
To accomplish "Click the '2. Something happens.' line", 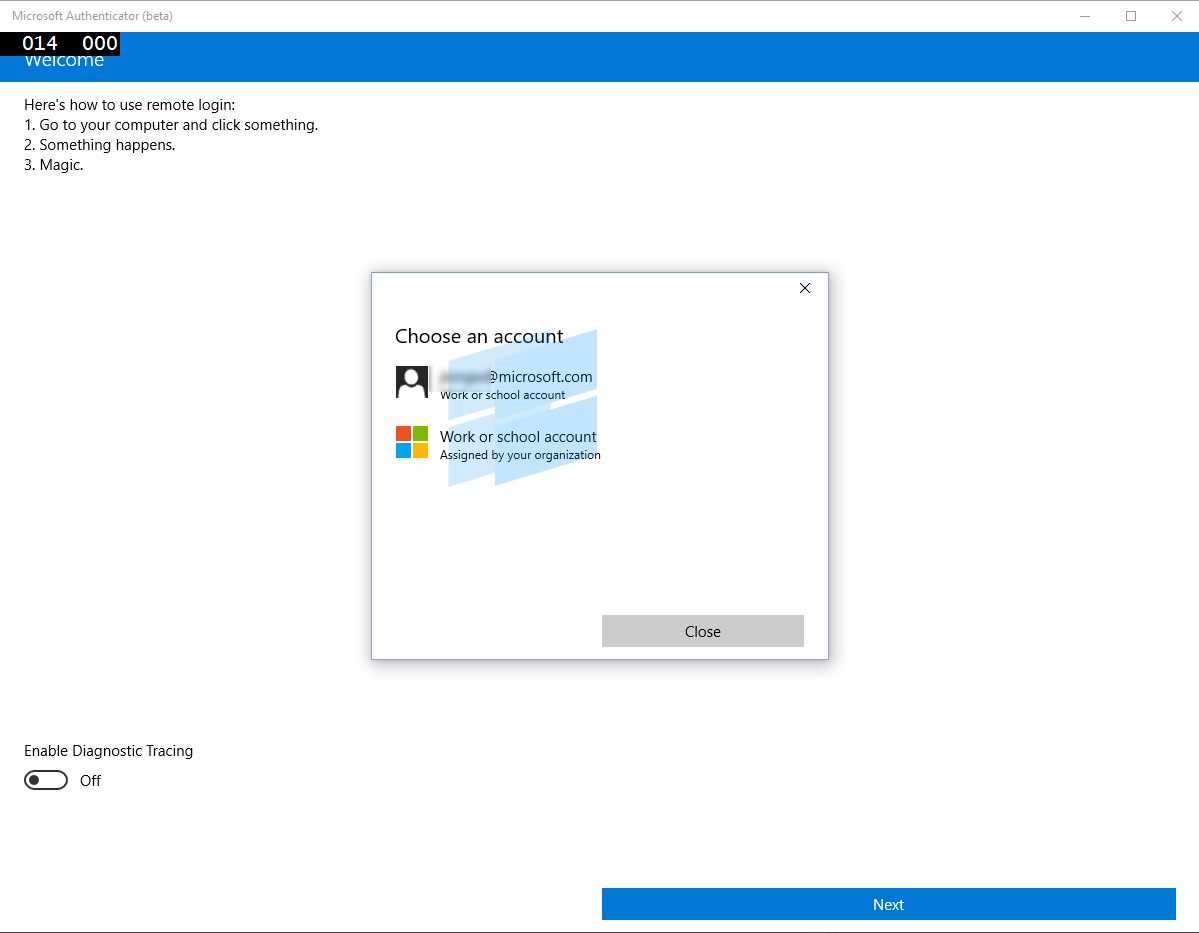I will (x=99, y=145).
